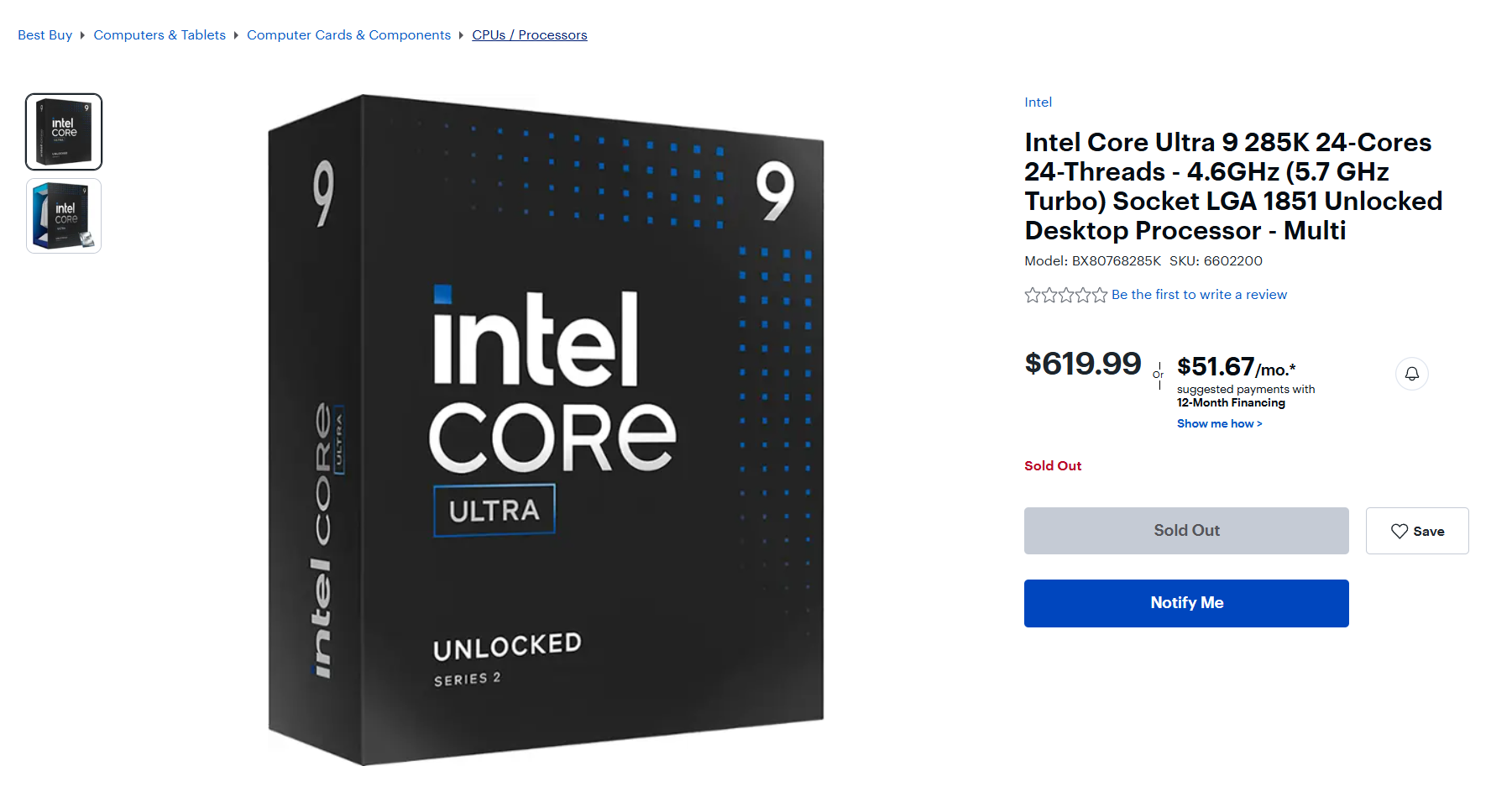Click the arrow before CPUs / Processors
The height and width of the screenshot is (787, 1512).
461,35
